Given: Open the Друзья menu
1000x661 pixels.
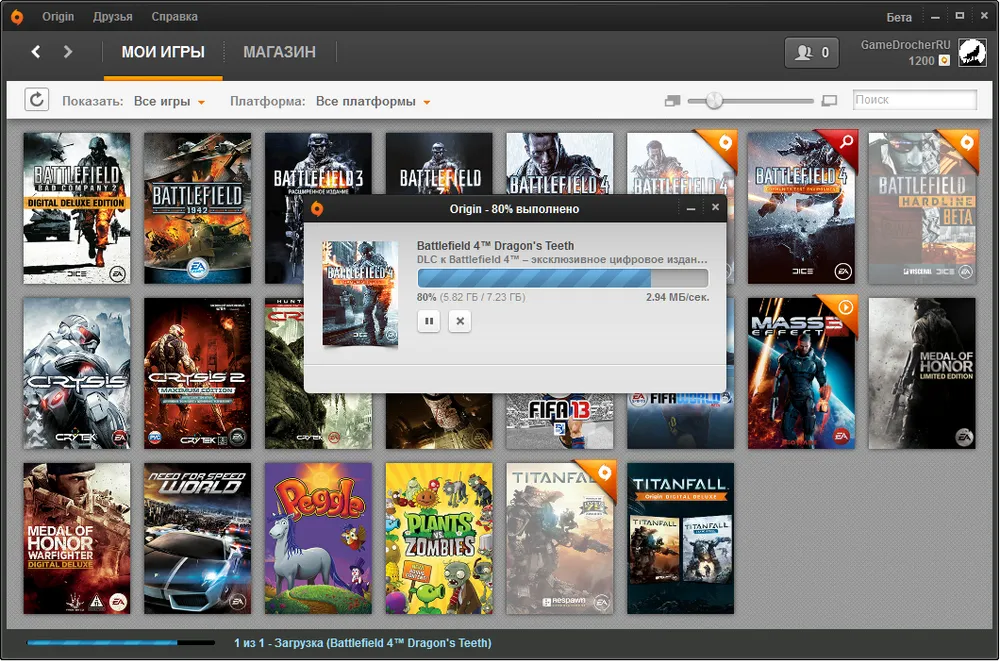Looking at the screenshot, I should point(112,17).
